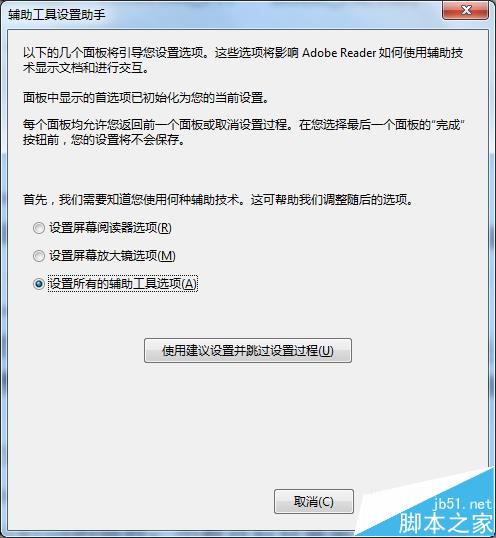Click the 按钮前，您的设置将不会保存 line
Image resolution: width=496 pixels, height=538 pixels.
pos(104,140)
